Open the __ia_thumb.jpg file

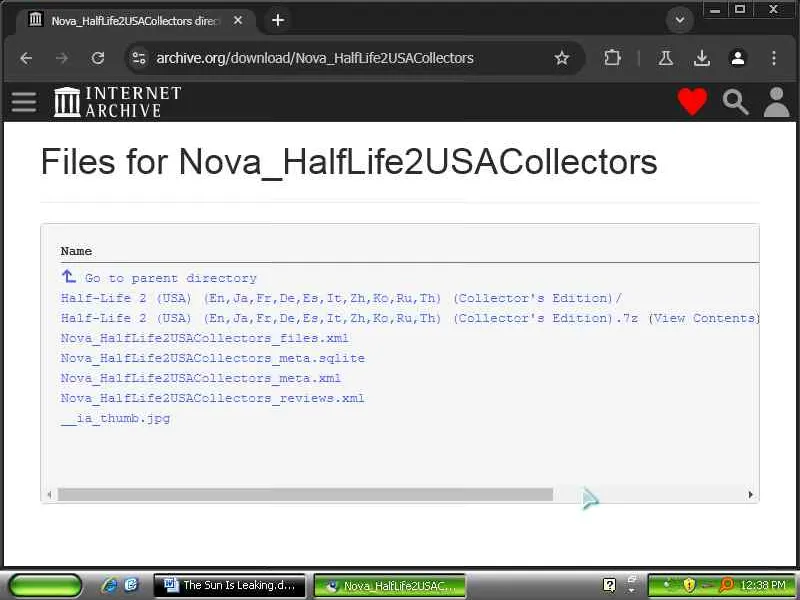coord(115,418)
